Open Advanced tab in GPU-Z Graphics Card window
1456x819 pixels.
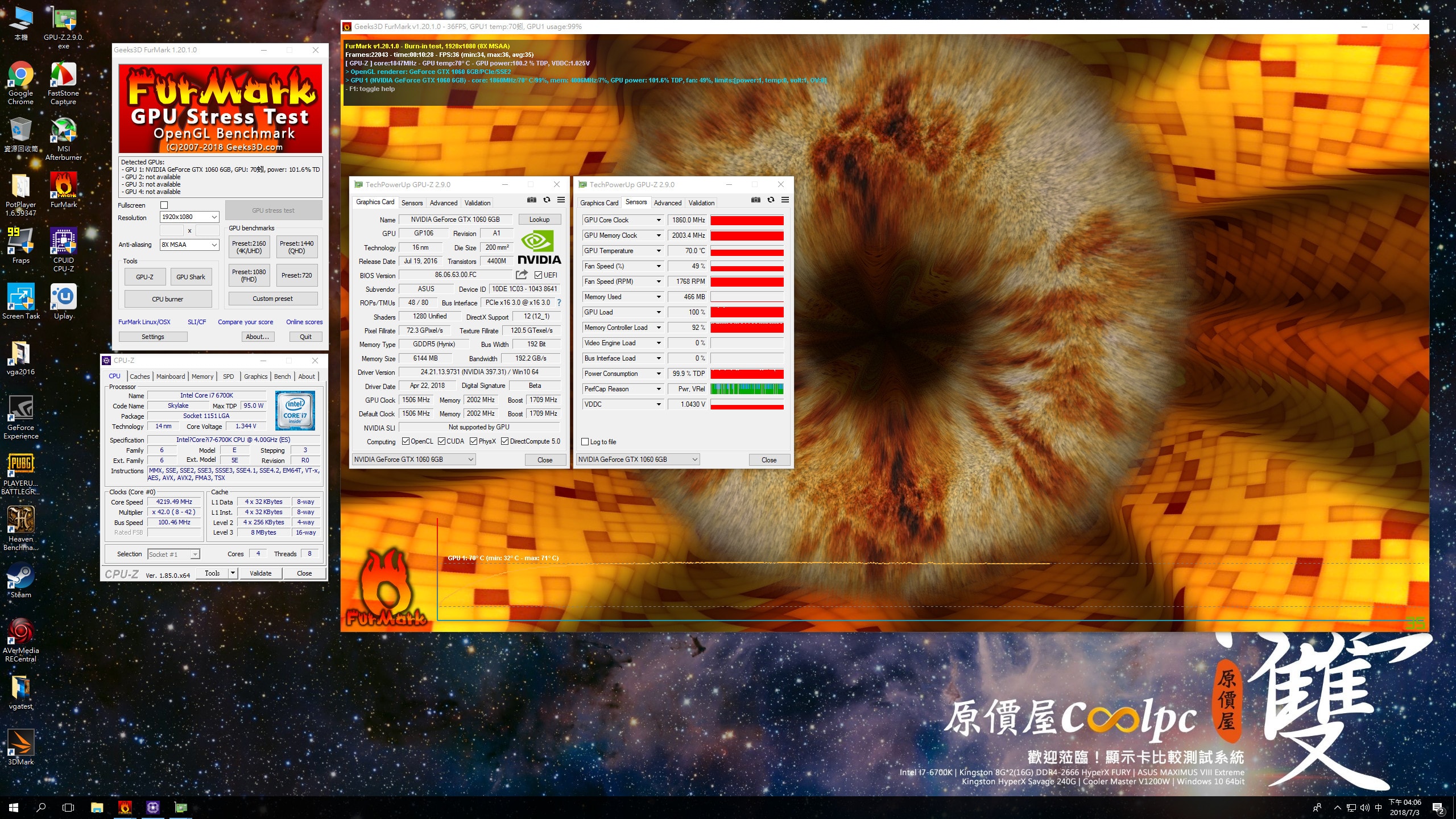(444, 203)
